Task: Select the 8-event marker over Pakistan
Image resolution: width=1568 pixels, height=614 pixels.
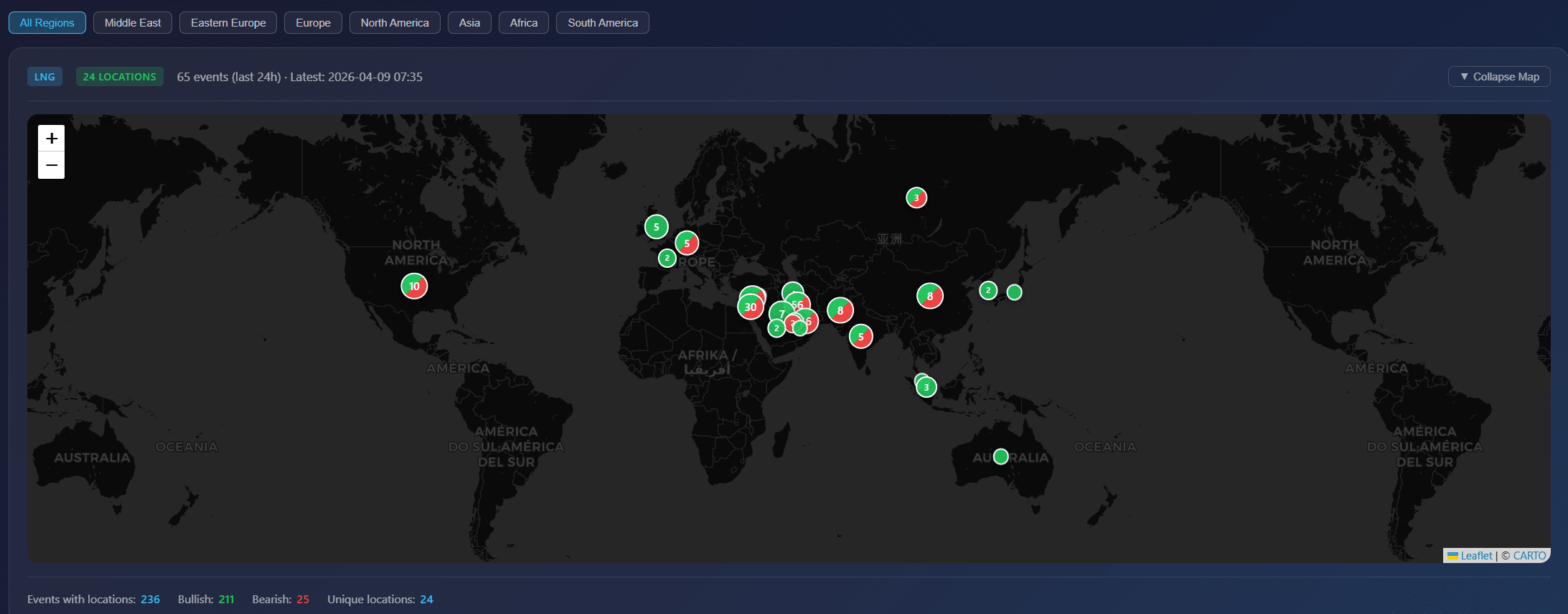Action: pos(840,310)
